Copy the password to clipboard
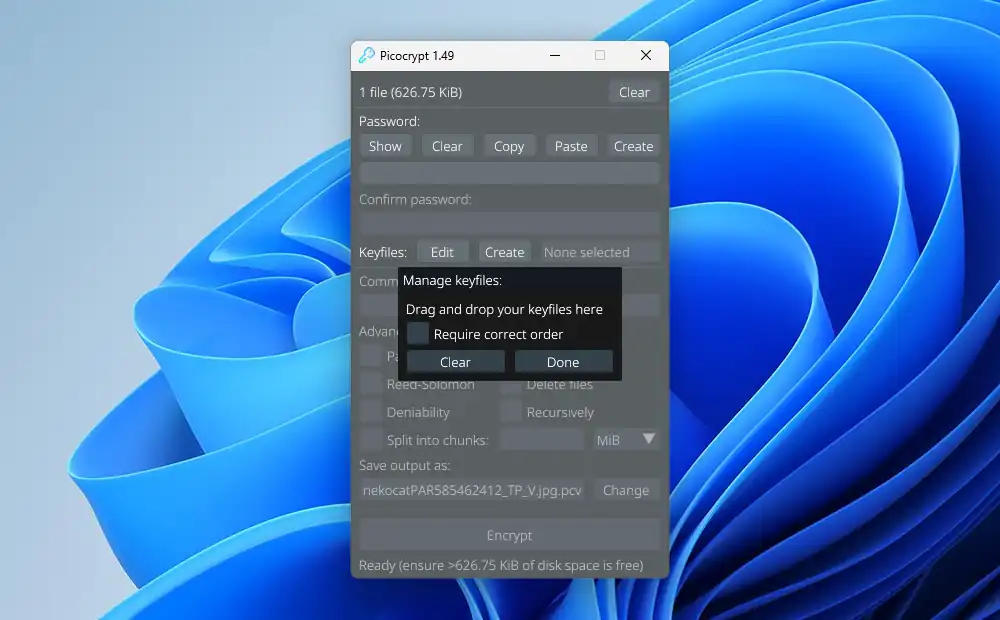This screenshot has width=1000, height=620. (509, 146)
